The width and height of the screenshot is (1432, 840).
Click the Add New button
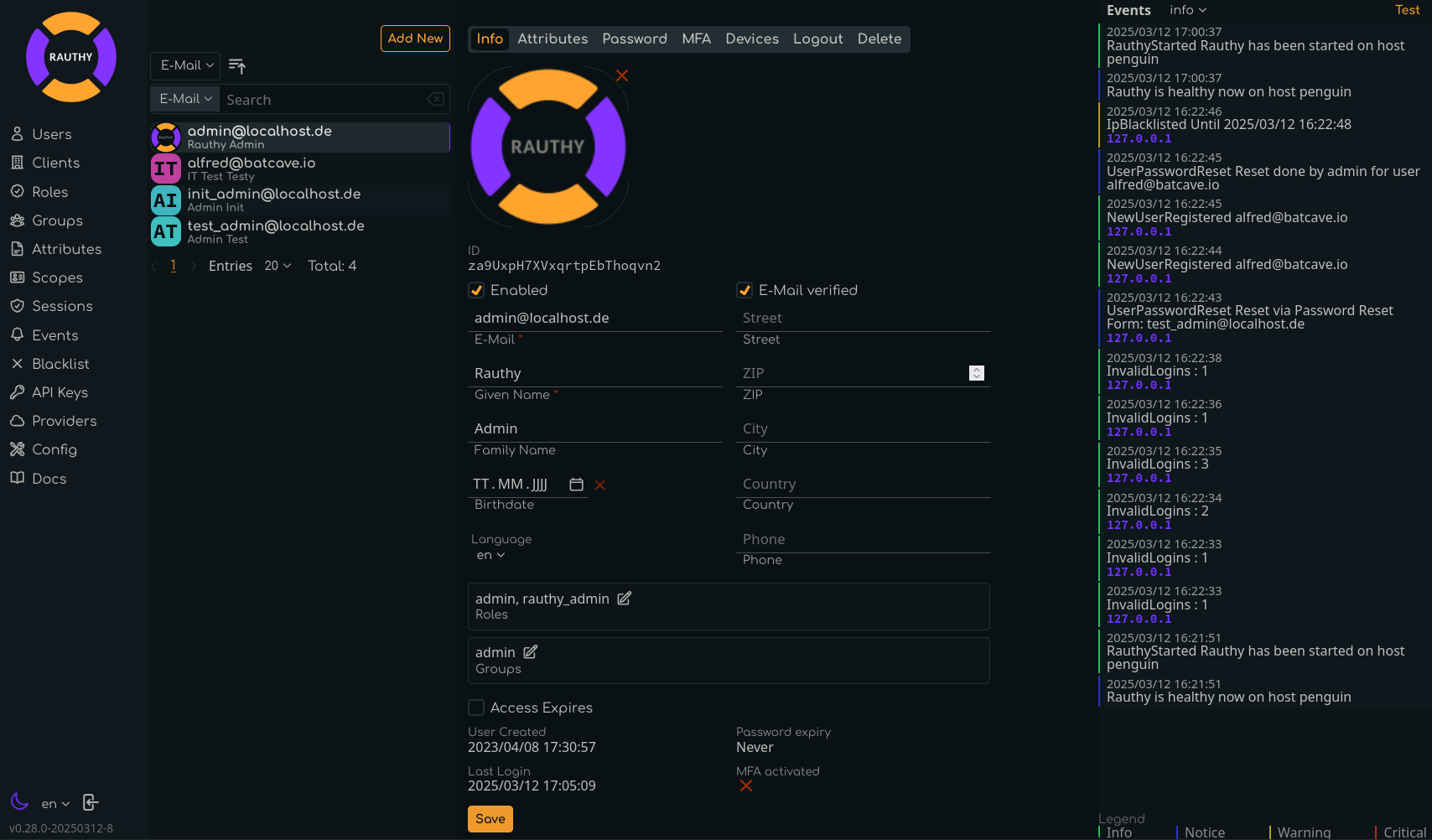(x=415, y=39)
